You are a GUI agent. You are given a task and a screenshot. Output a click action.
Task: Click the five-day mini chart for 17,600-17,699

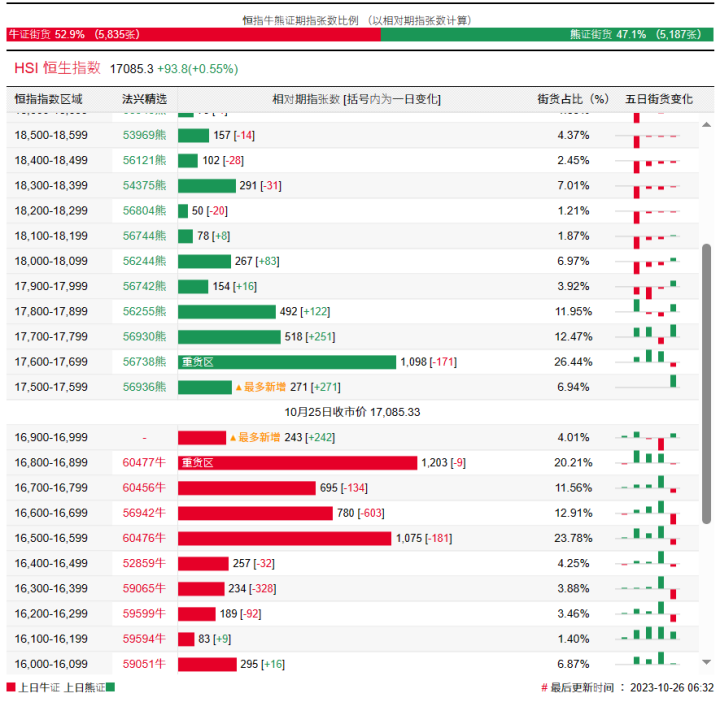pyautogui.click(x=657, y=359)
